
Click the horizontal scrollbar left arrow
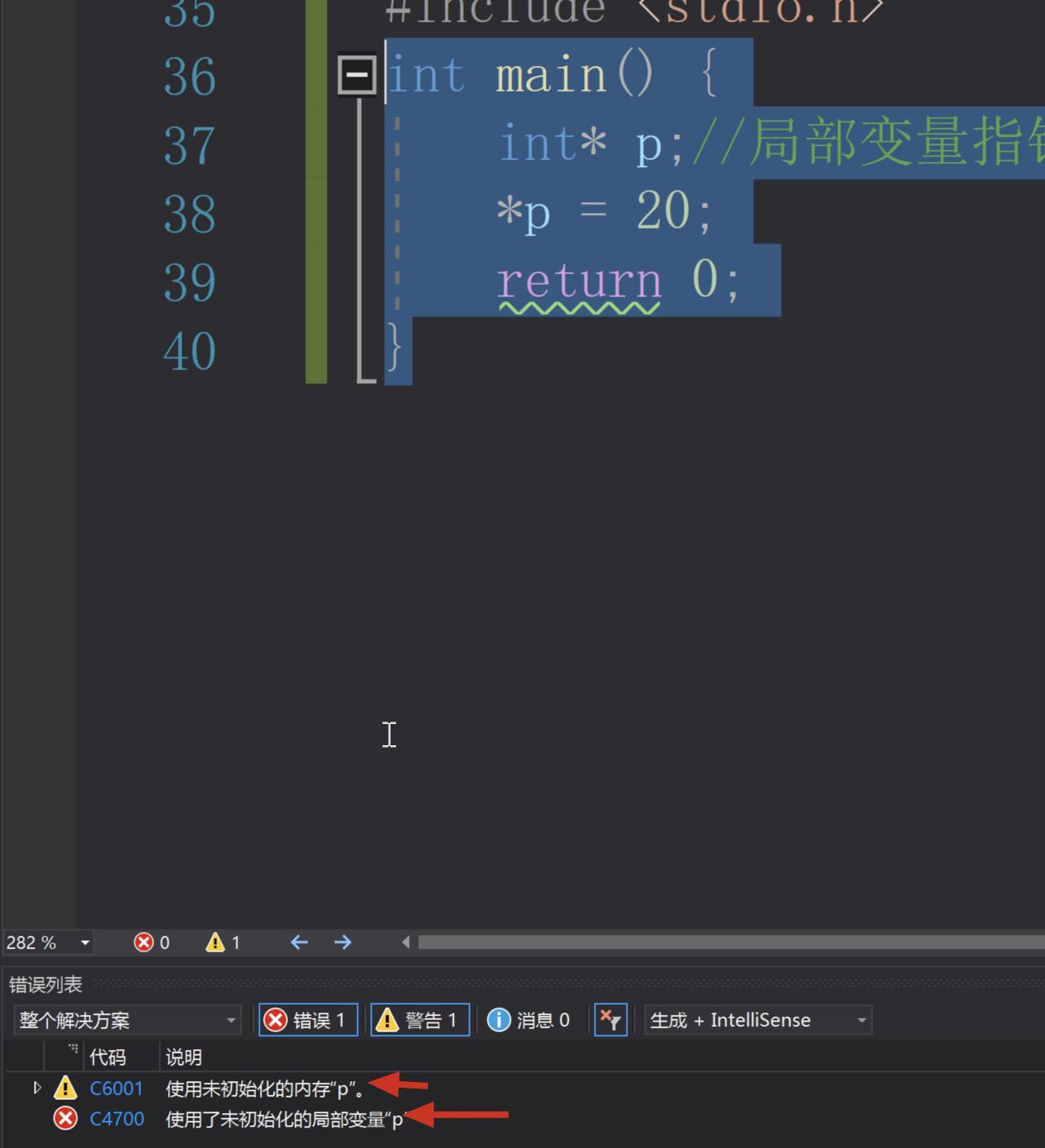click(x=405, y=943)
